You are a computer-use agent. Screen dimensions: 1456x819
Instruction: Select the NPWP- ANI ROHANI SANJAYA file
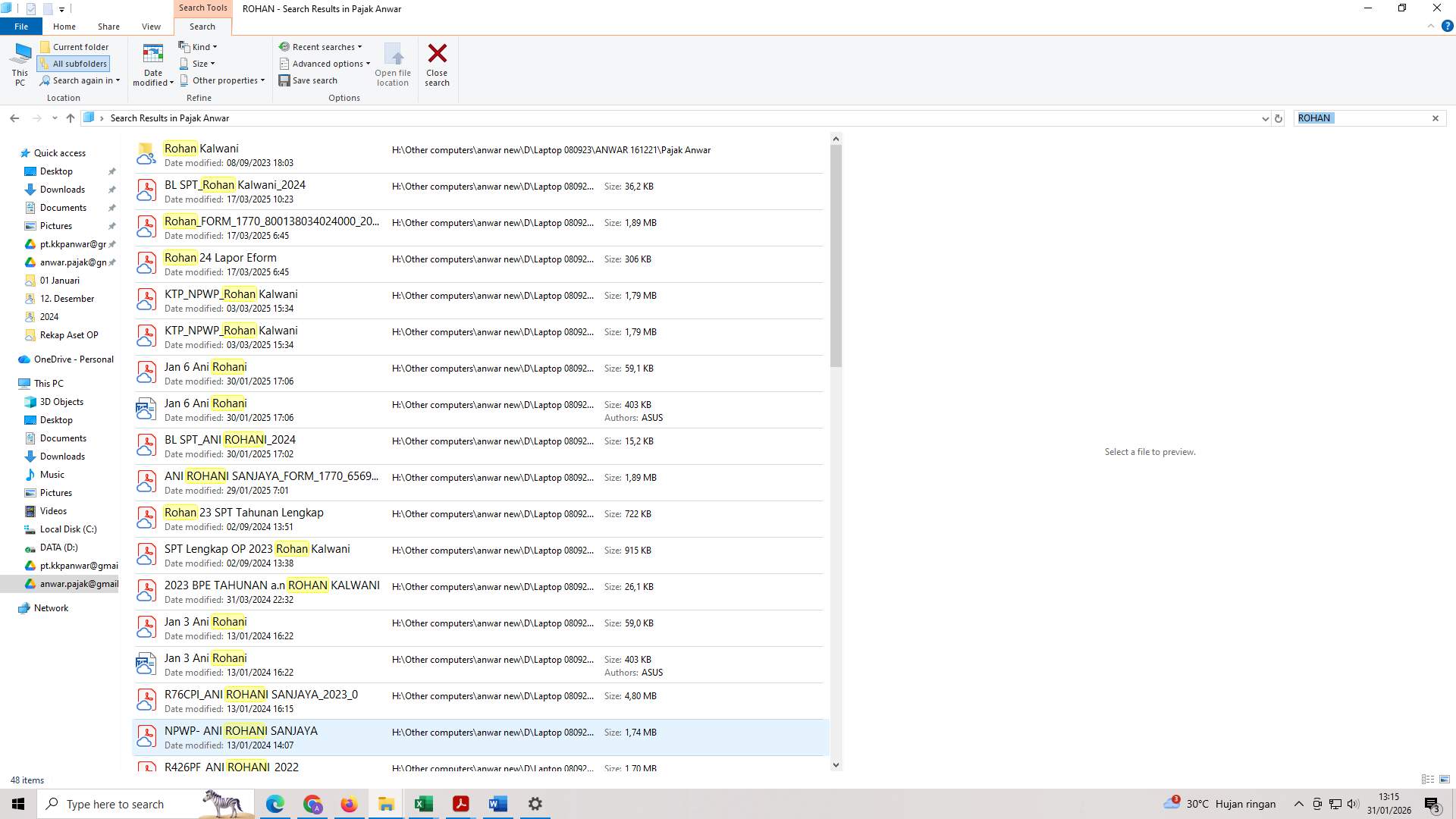[241, 731]
